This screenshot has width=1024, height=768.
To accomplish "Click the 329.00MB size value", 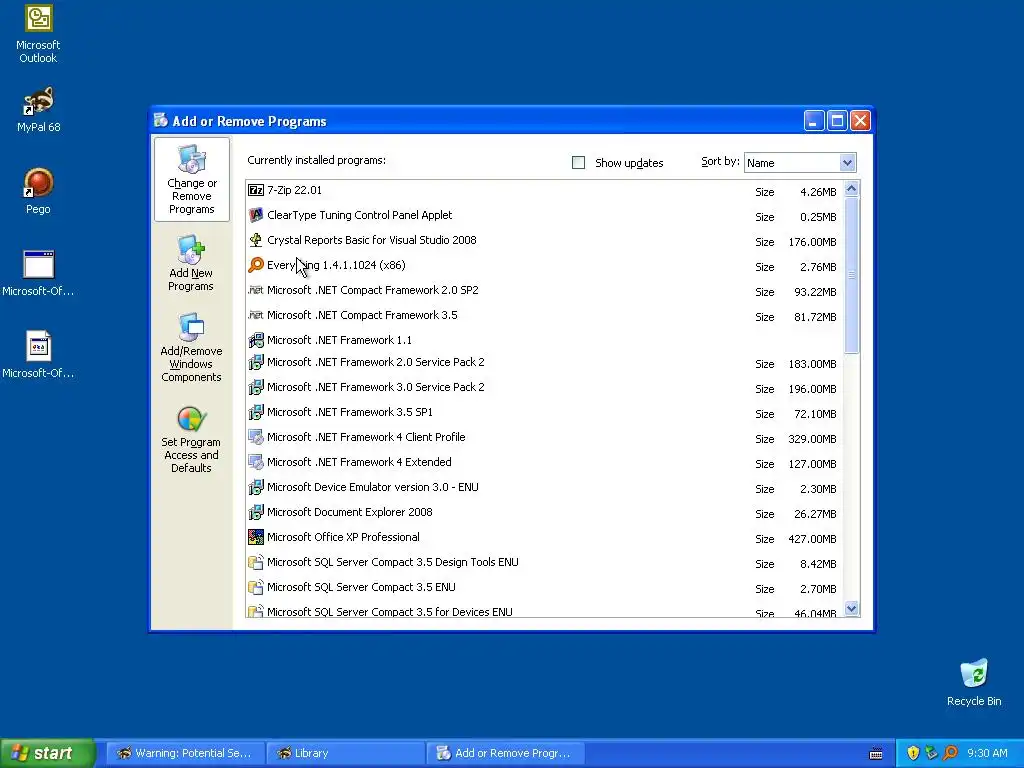I will 812,440.
